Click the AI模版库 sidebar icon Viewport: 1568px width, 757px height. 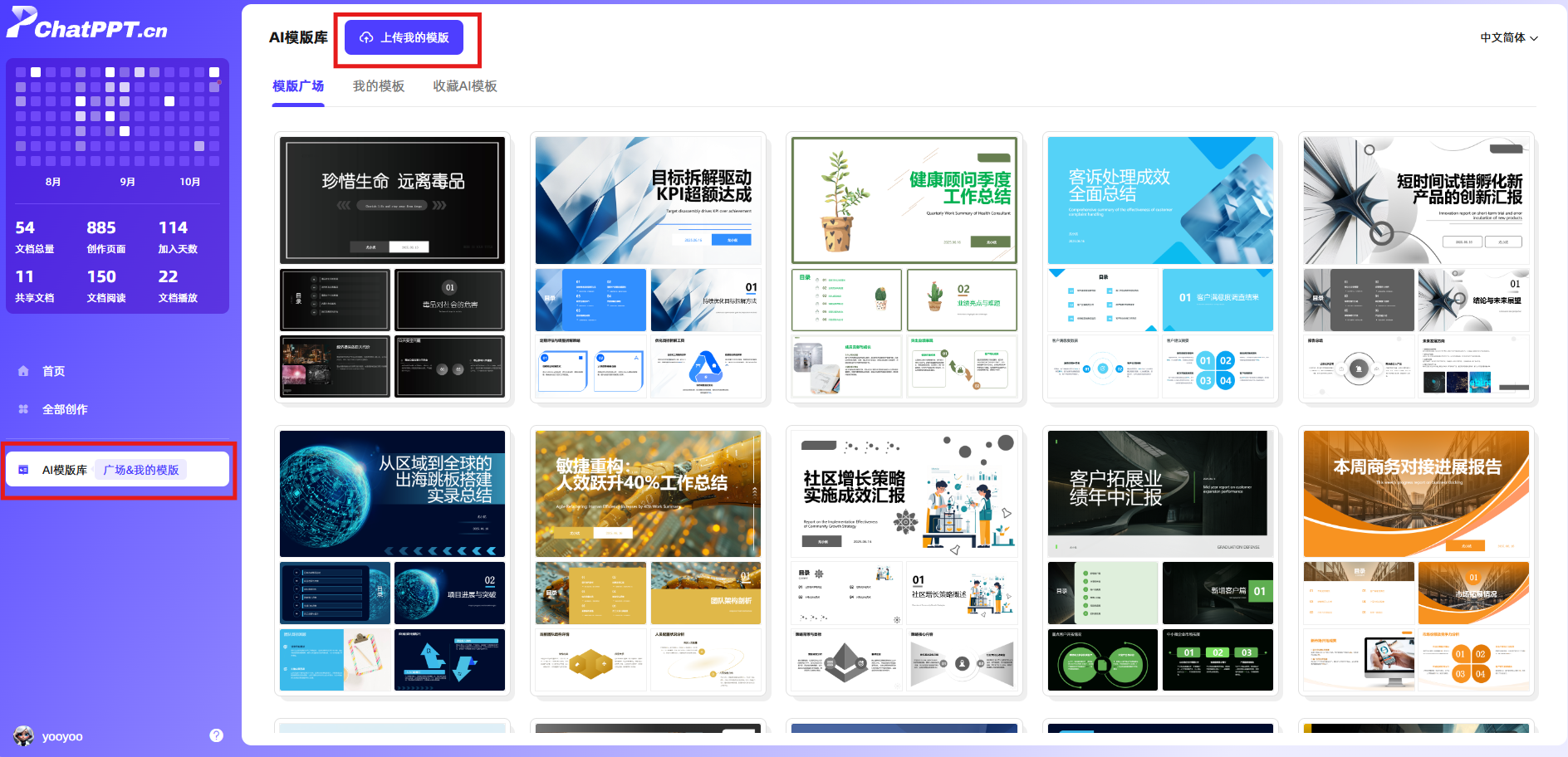tap(23, 470)
